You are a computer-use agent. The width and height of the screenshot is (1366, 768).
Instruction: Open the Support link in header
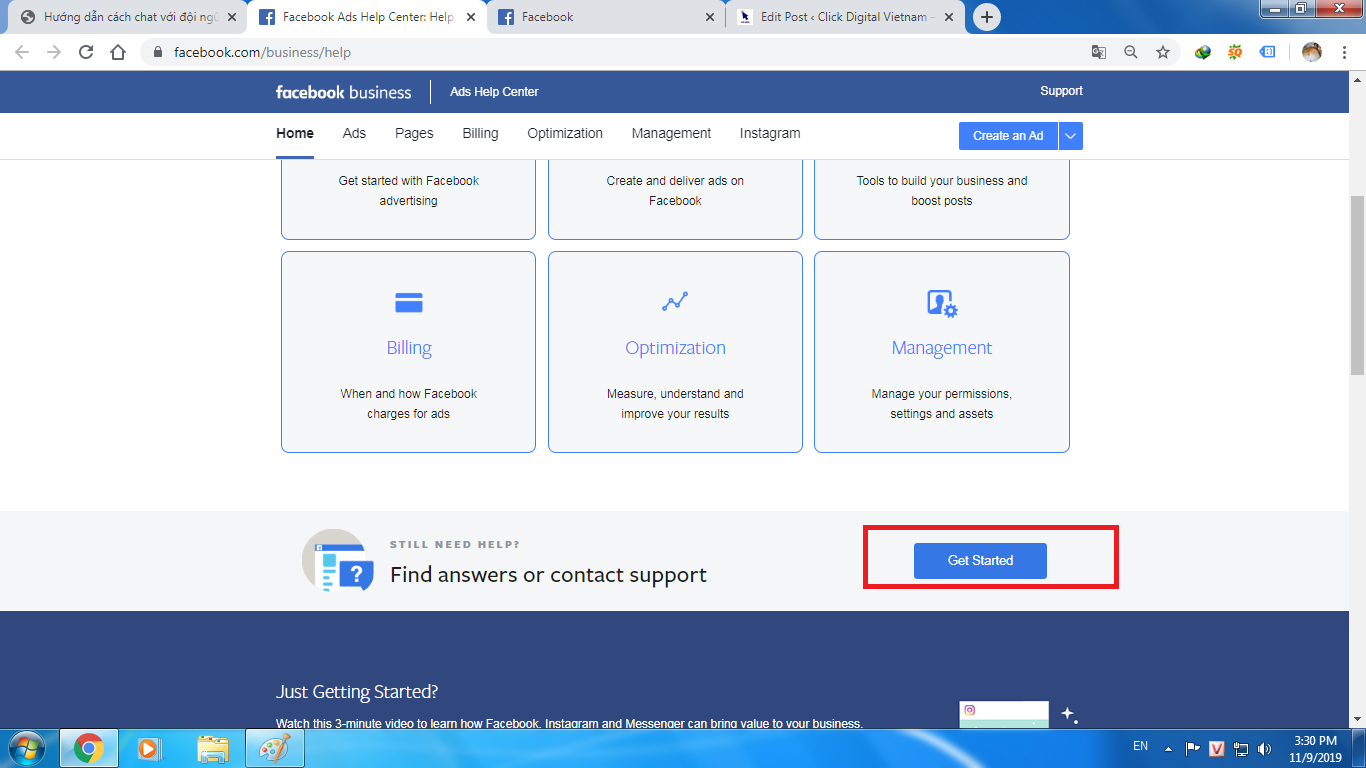point(1061,91)
